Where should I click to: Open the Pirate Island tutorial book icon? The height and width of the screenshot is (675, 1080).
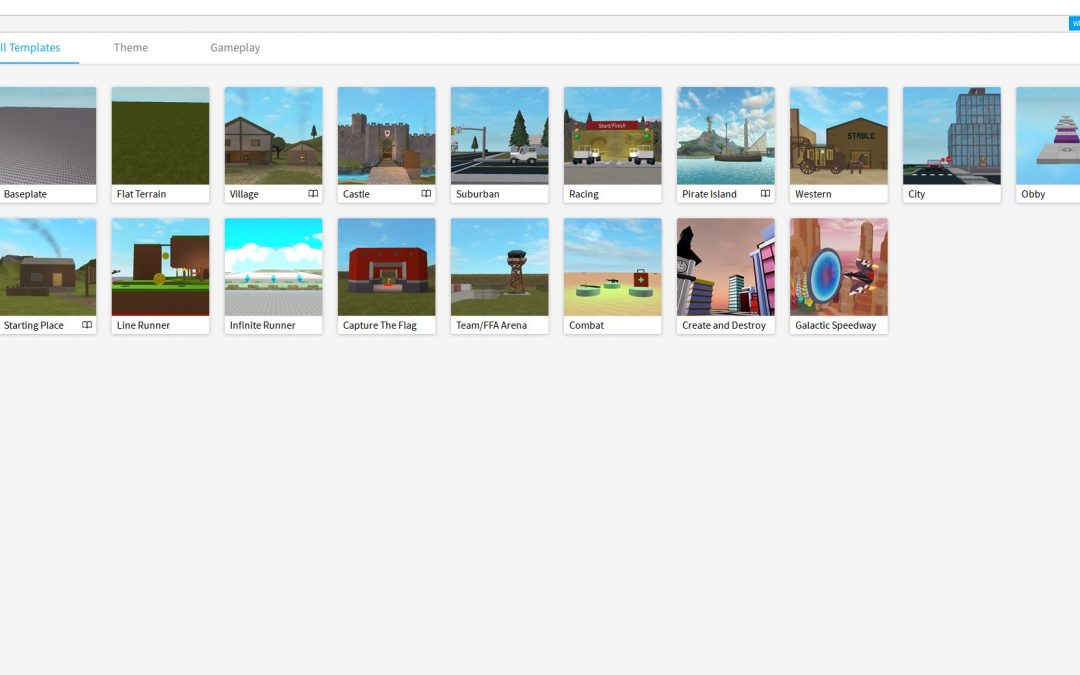click(x=765, y=194)
